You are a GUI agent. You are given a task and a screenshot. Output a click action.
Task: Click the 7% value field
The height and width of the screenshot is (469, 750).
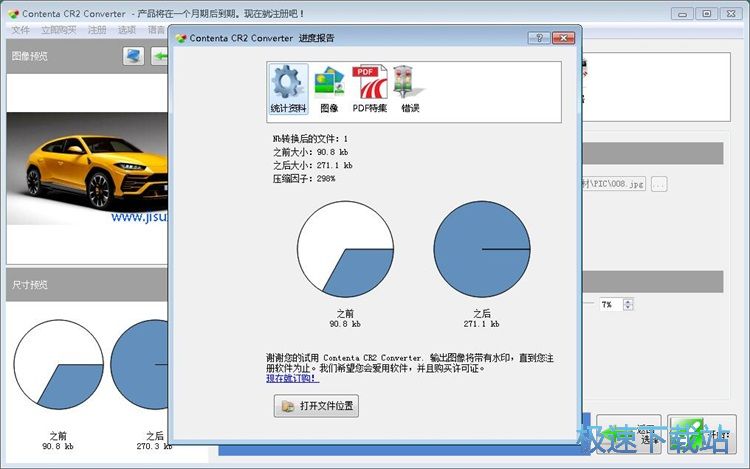pos(611,304)
